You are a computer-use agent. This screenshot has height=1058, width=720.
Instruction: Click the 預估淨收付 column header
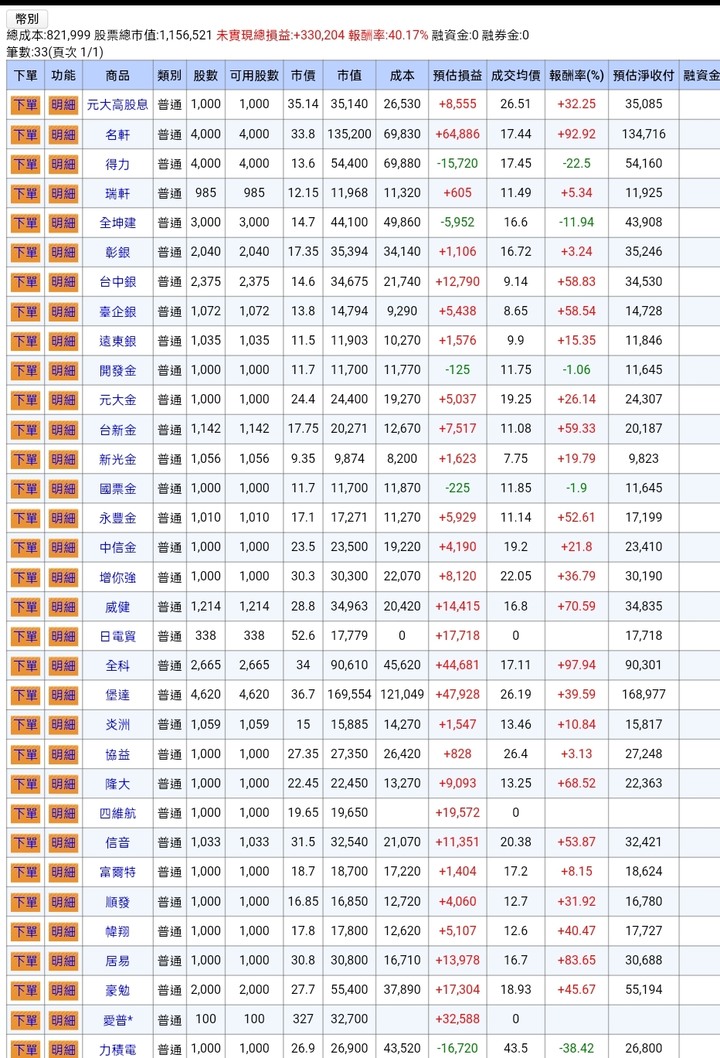coord(643,76)
